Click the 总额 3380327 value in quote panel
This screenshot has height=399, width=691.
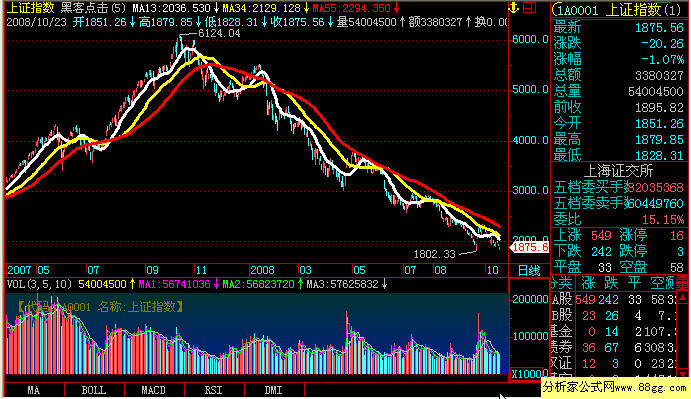659,76
